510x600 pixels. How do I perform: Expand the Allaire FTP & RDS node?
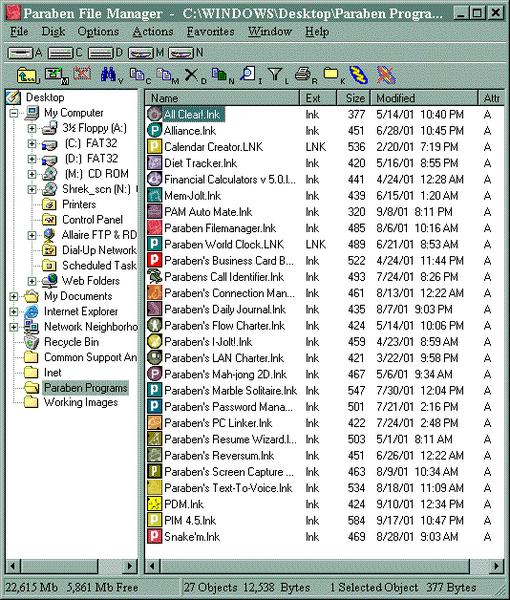(x=32, y=235)
